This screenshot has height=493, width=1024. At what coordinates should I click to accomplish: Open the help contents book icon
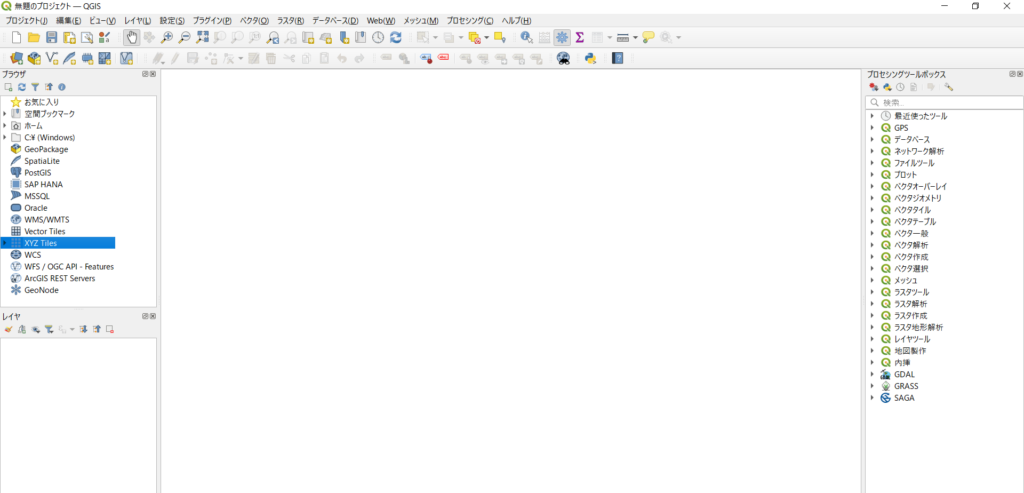click(x=618, y=58)
